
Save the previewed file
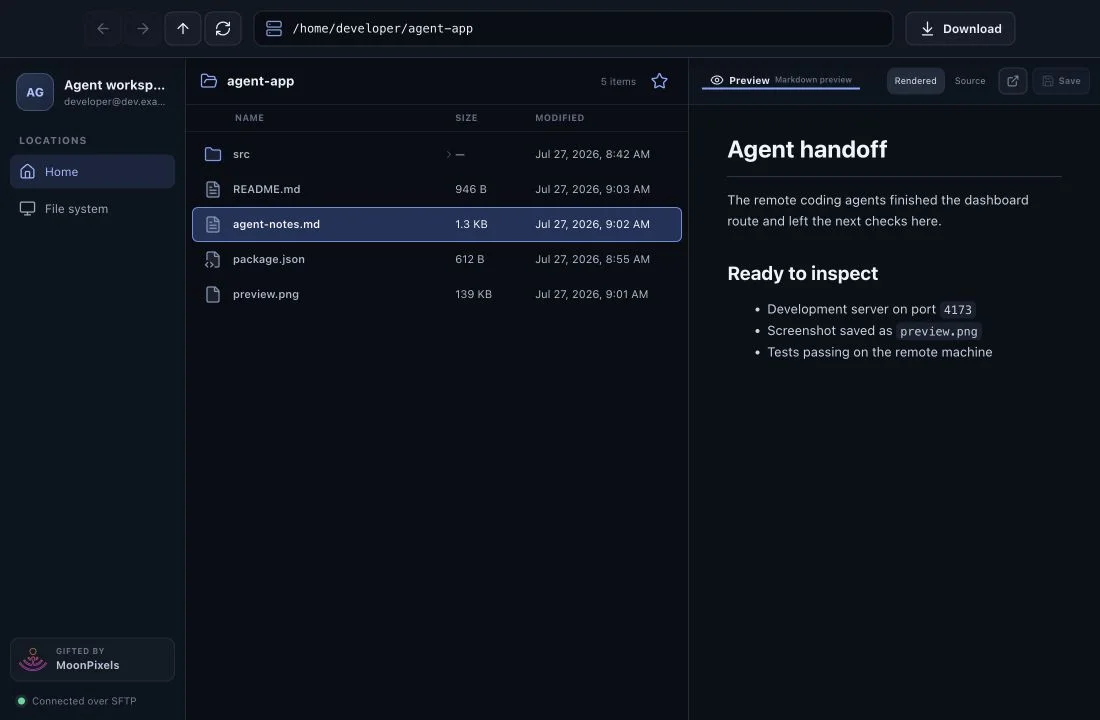click(x=1061, y=81)
